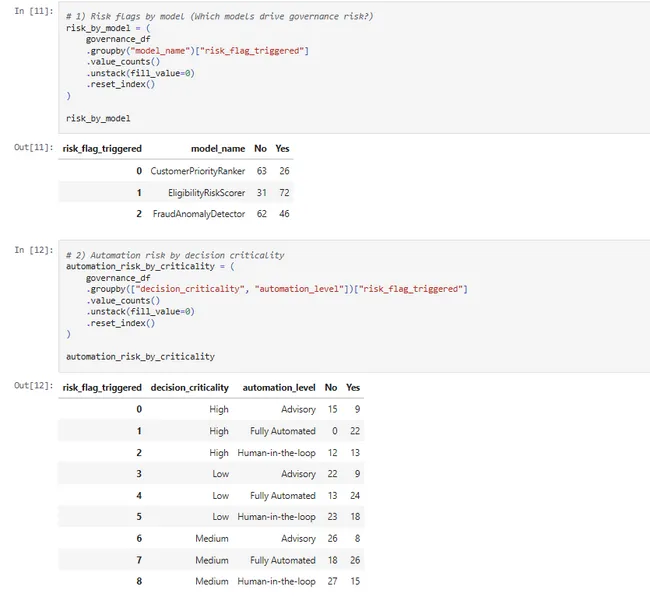Click the In [12] prompt label
The height and width of the screenshot is (607, 650).
pyautogui.click(x=34, y=250)
